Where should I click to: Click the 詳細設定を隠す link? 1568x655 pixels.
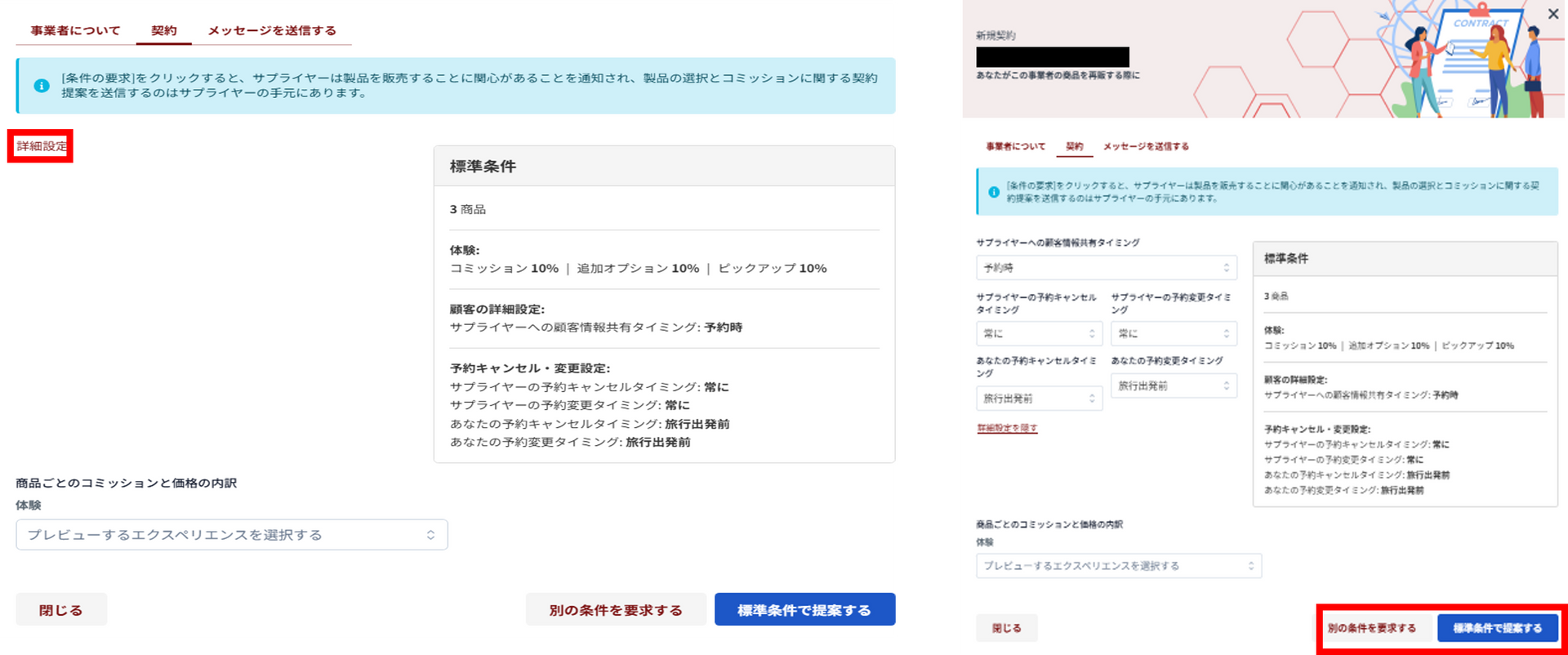tap(1007, 428)
